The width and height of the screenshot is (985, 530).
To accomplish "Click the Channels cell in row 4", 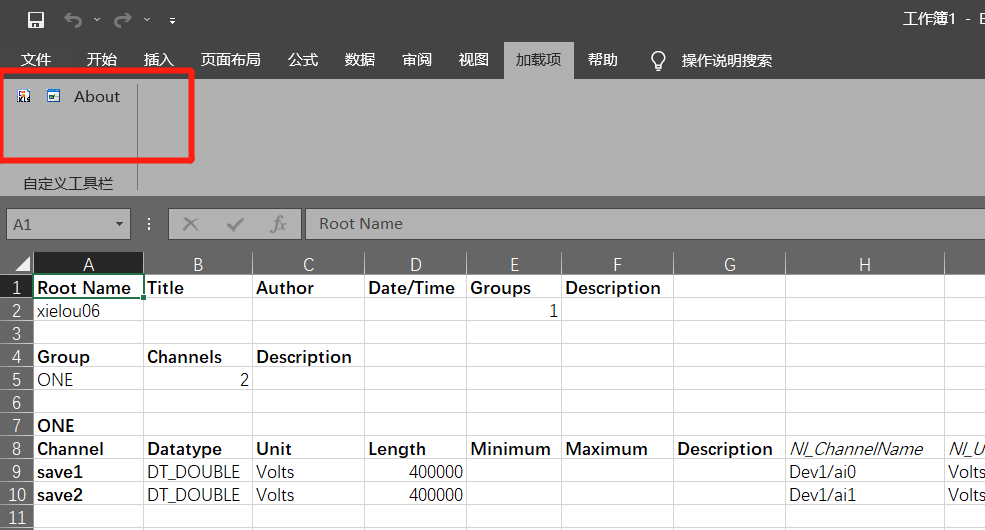I will point(198,357).
